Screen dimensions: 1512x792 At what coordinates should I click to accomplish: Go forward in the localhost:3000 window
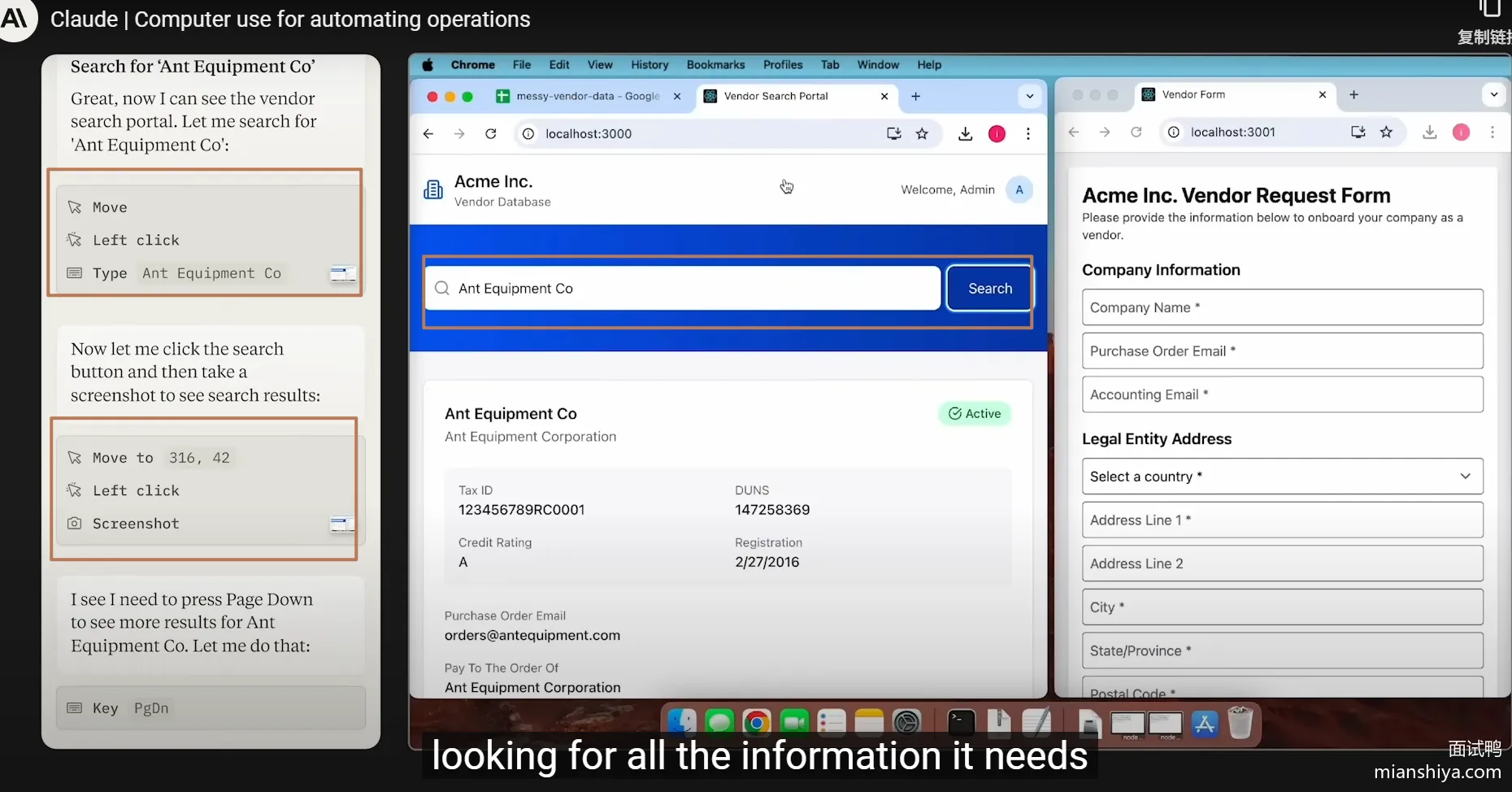click(x=459, y=134)
